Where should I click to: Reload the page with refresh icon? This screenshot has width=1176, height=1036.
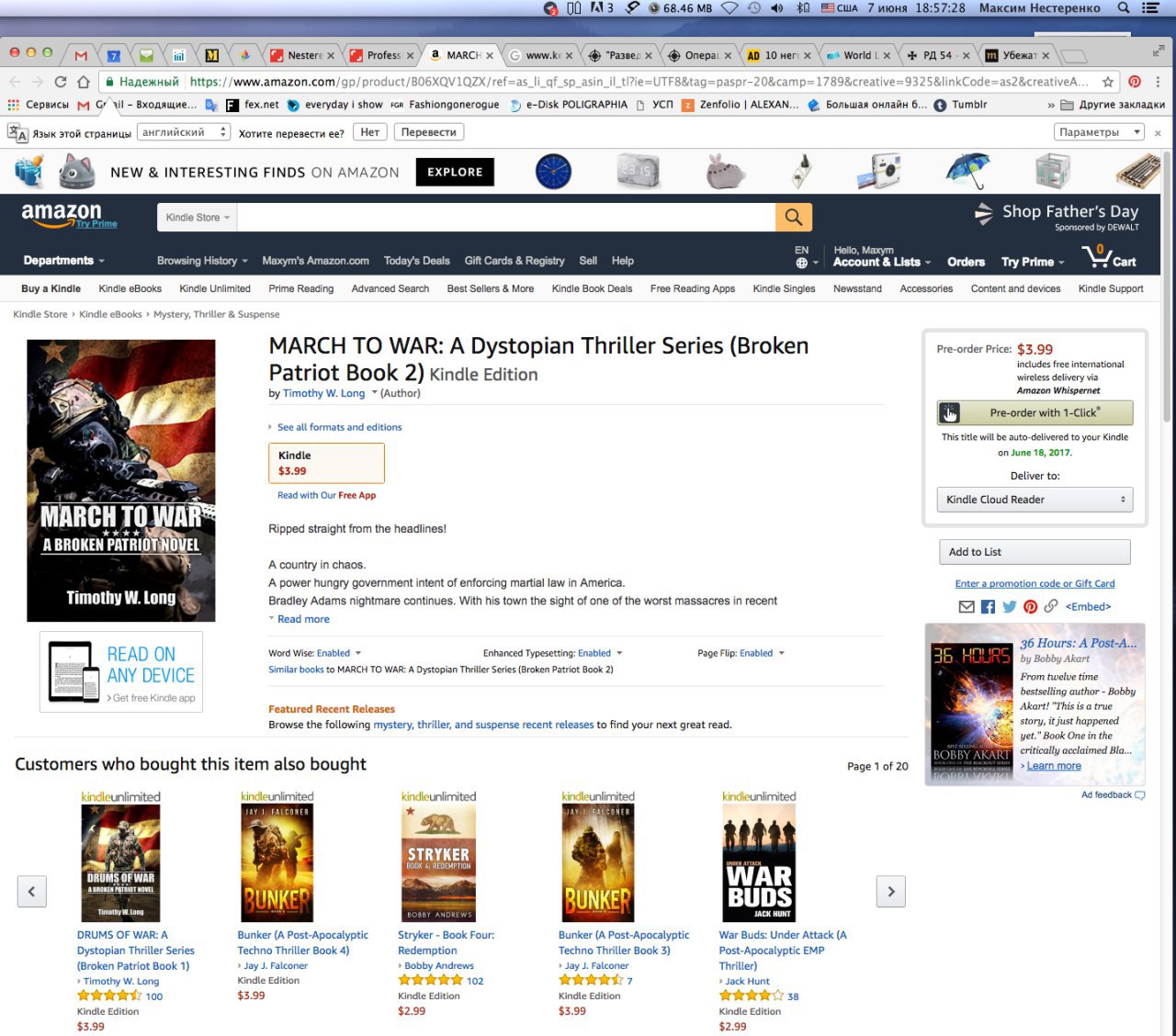61,82
